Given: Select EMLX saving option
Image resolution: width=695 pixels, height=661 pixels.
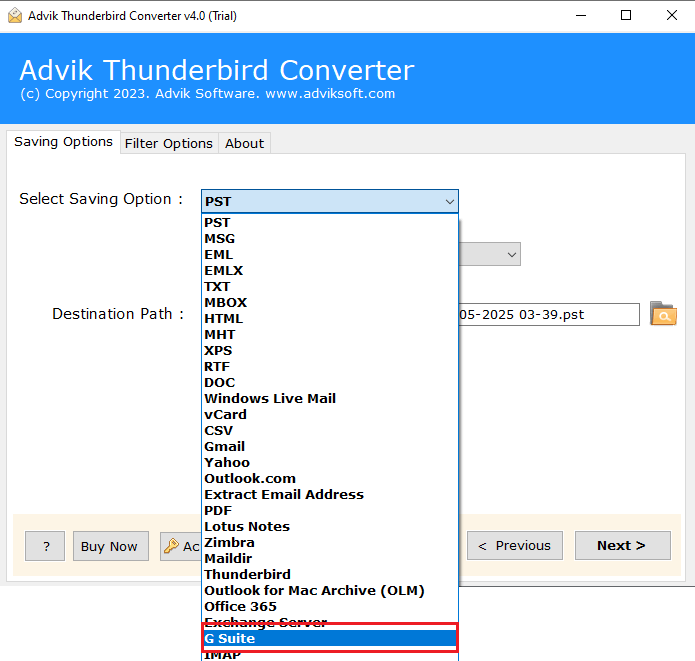Looking at the screenshot, I should (x=330, y=270).
